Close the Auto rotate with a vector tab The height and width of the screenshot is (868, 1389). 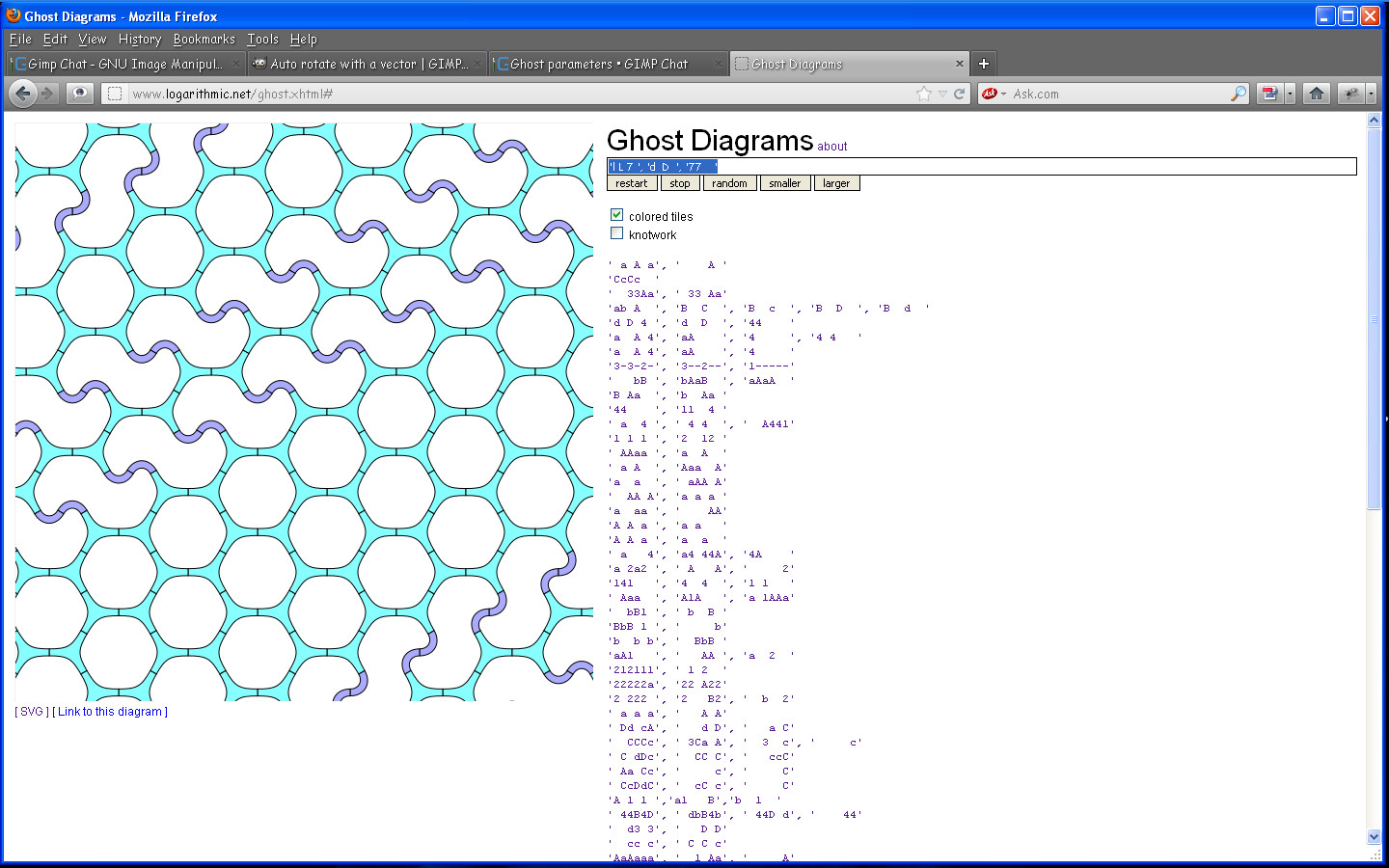pos(477,64)
